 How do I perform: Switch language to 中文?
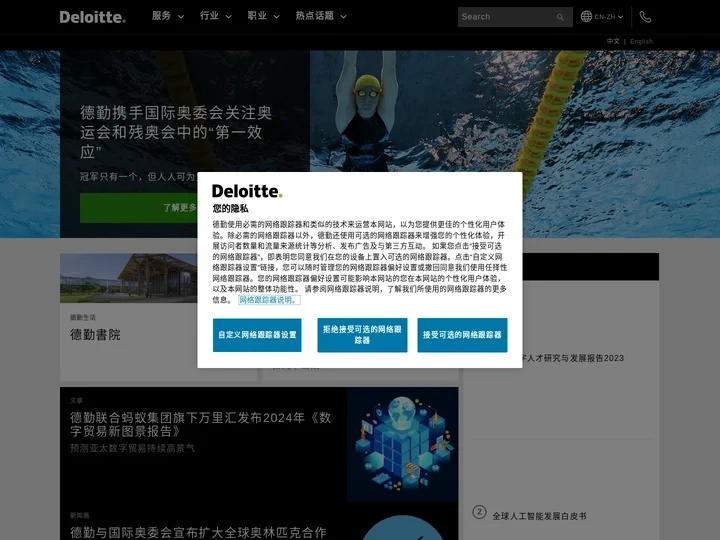coord(613,41)
